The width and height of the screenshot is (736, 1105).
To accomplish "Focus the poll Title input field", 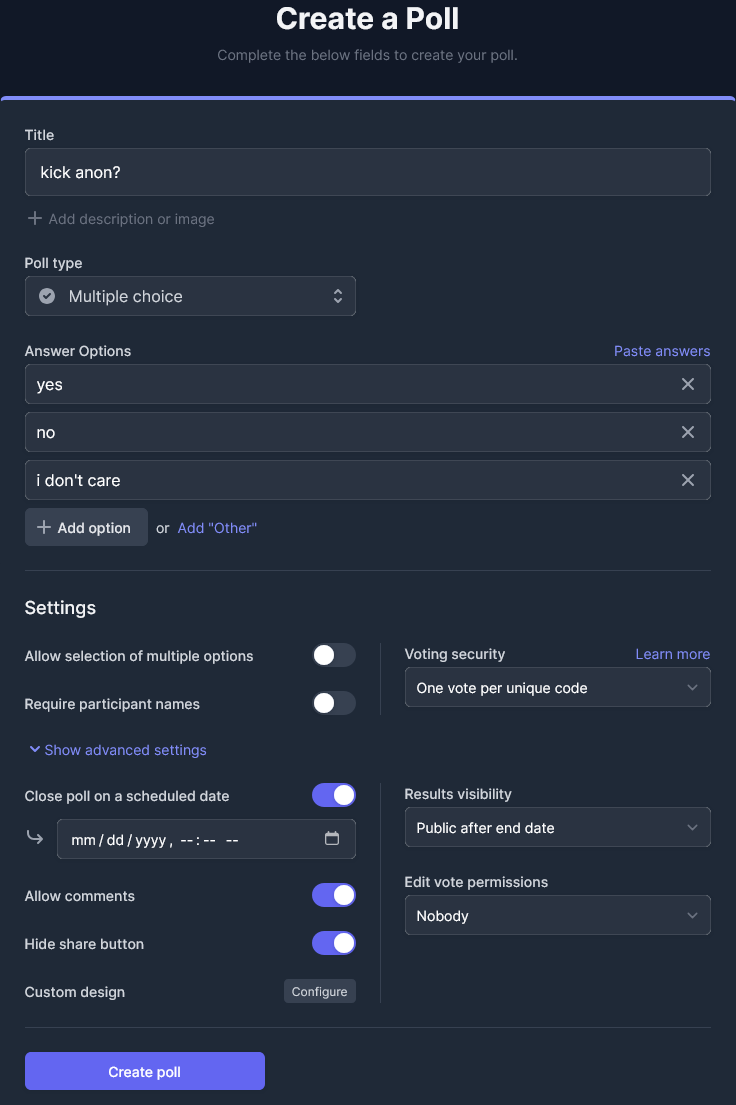I will click(367, 172).
